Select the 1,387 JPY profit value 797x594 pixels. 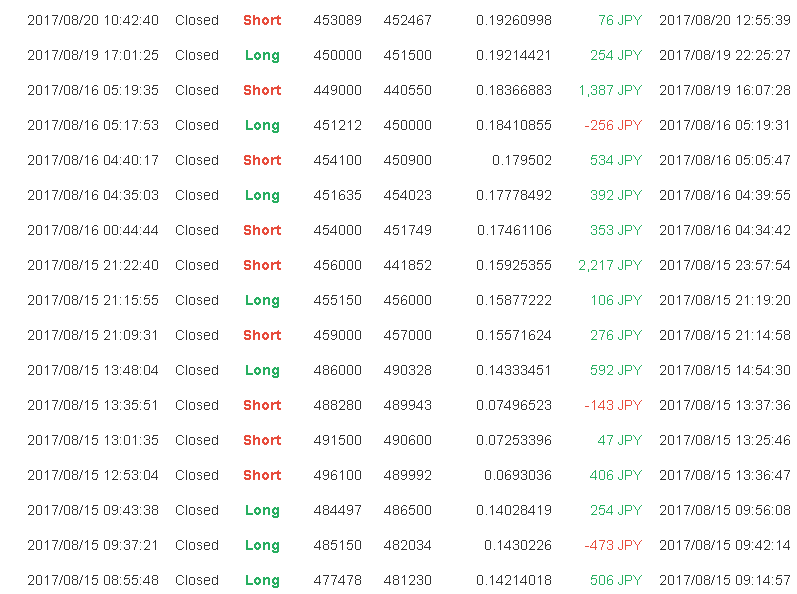[x=610, y=90]
